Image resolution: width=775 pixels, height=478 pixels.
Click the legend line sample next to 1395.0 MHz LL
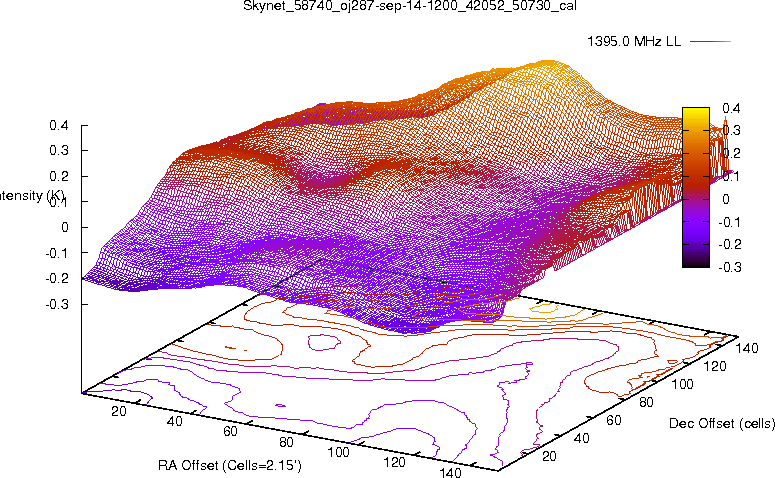(x=710, y=42)
